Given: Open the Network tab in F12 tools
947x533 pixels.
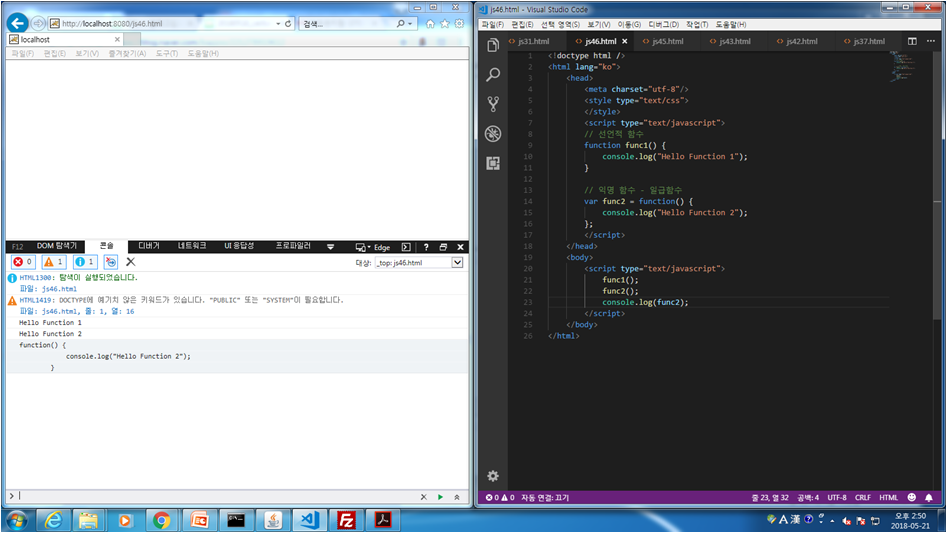Looking at the screenshot, I should pyautogui.click(x=192, y=246).
